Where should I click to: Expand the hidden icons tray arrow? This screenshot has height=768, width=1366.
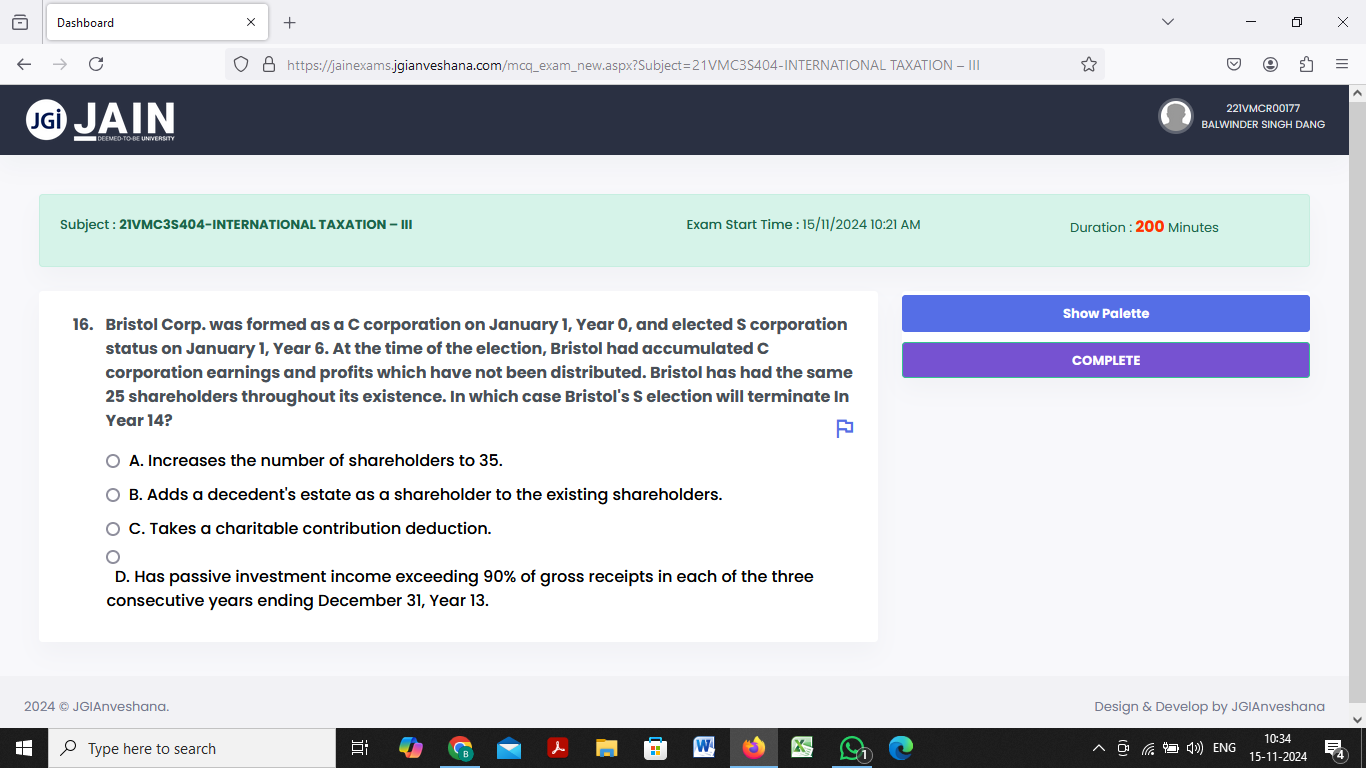click(x=1097, y=747)
